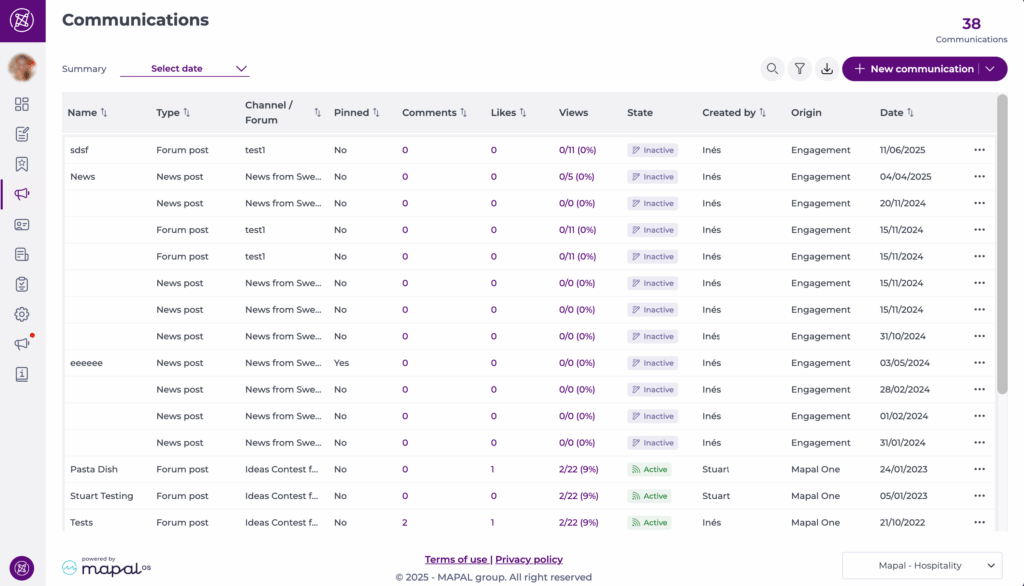The image size is (1024, 586).
Task: Expand the Select date dropdown
Action: tap(185, 69)
